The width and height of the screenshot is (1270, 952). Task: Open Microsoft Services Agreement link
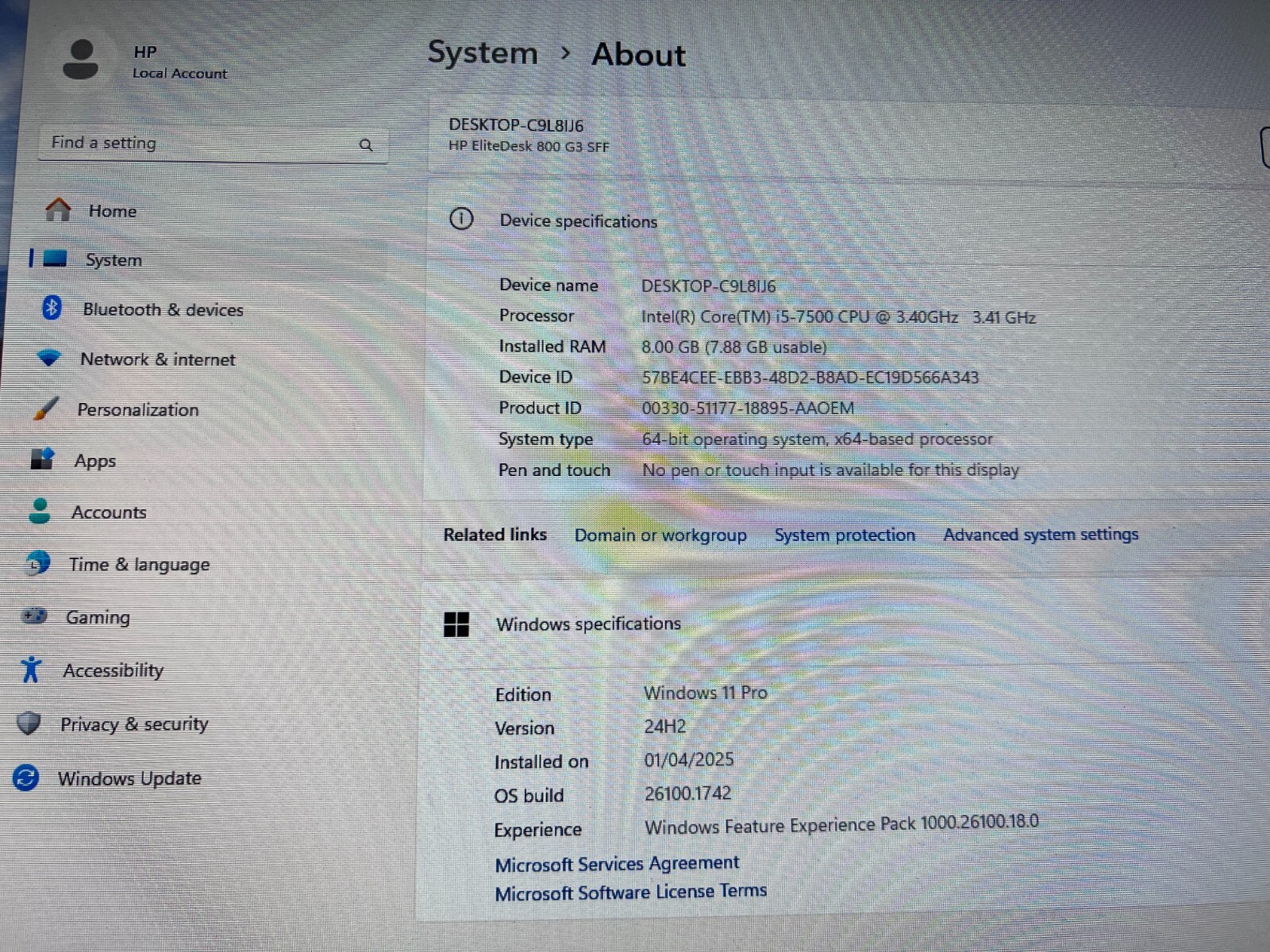[x=617, y=863]
